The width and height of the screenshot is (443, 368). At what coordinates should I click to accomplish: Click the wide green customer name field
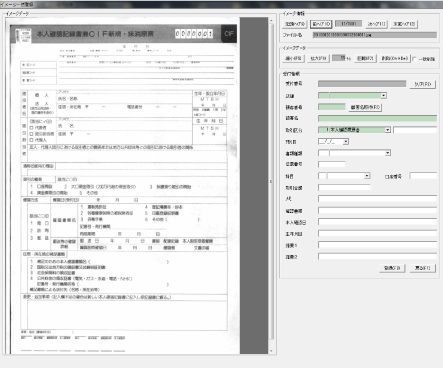[377, 118]
